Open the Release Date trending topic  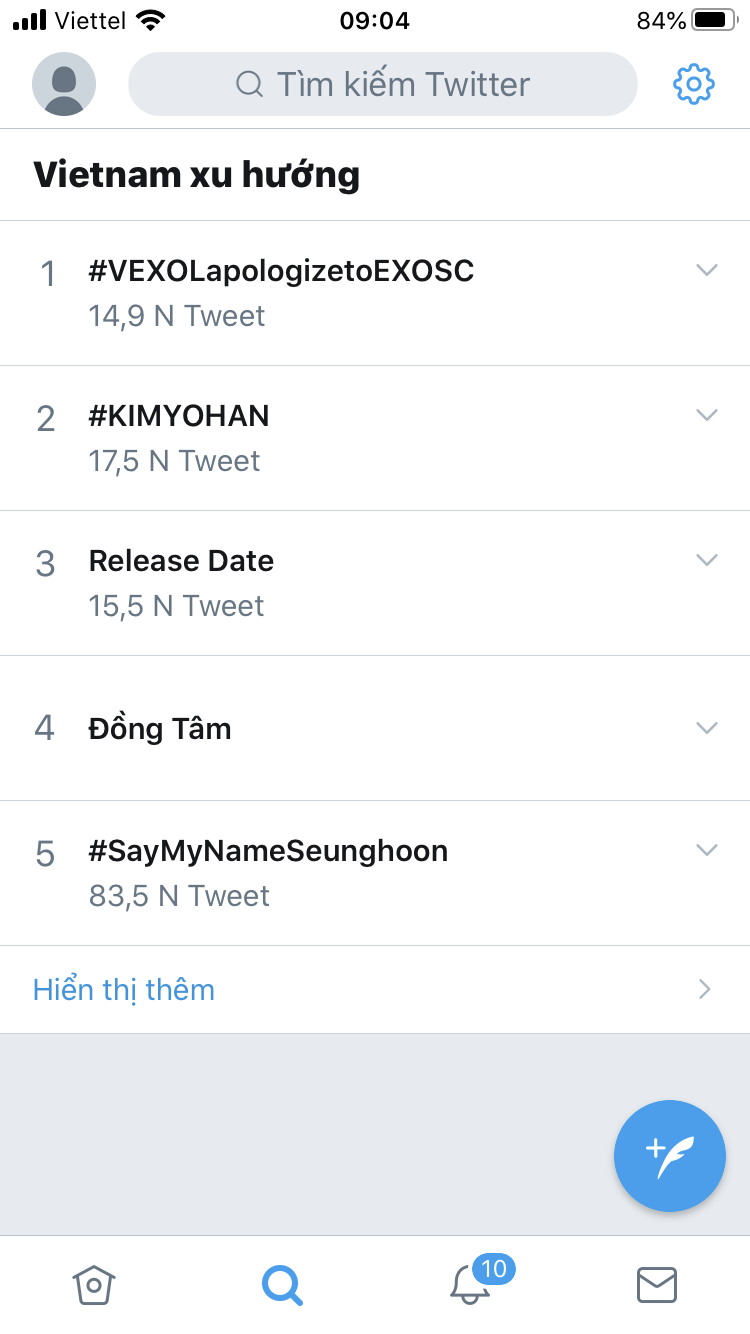click(181, 561)
